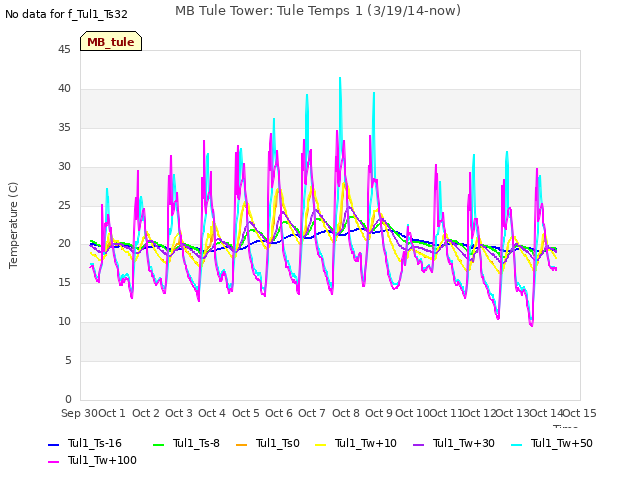Click the No data for f_Tul1_Ts32 message
Viewport: 640px width, 480px height.
click(66, 14)
